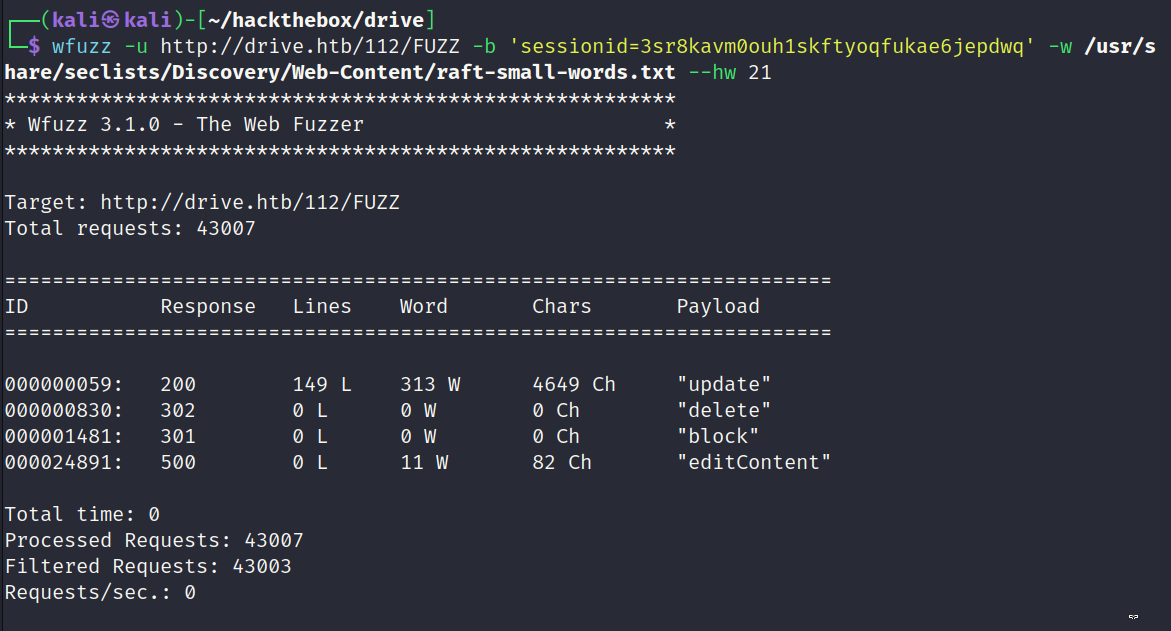Click the "update" payload result
This screenshot has height=631, width=1171.
click(724, 385)
